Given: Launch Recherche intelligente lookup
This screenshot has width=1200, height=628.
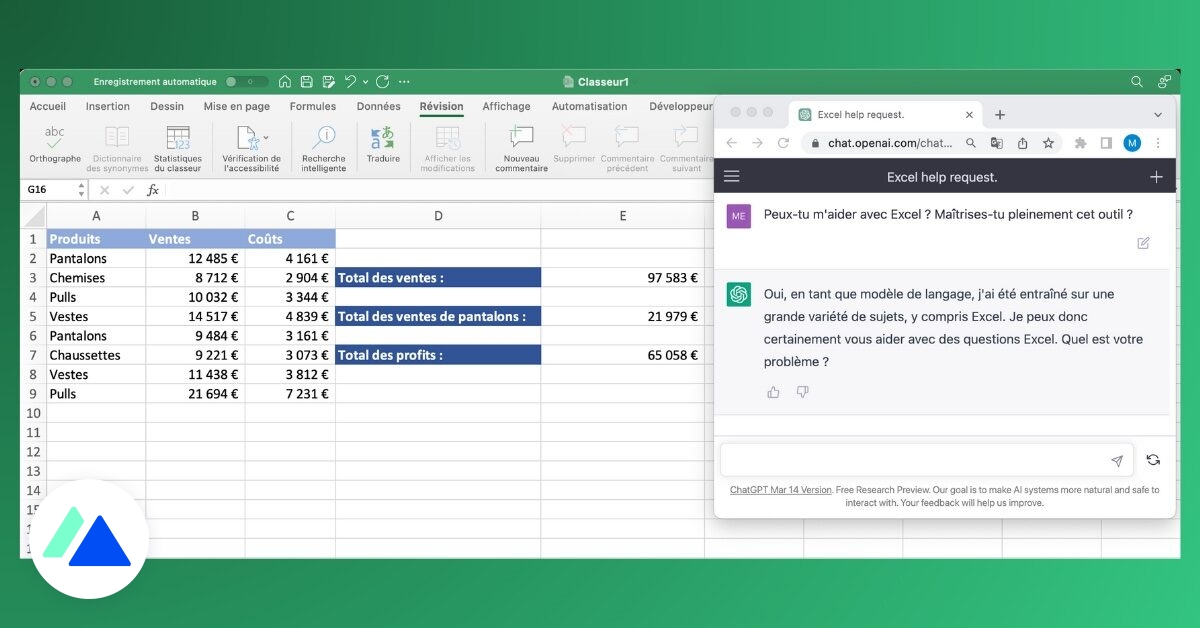Looking at the screenshot, I should point(323,146).
